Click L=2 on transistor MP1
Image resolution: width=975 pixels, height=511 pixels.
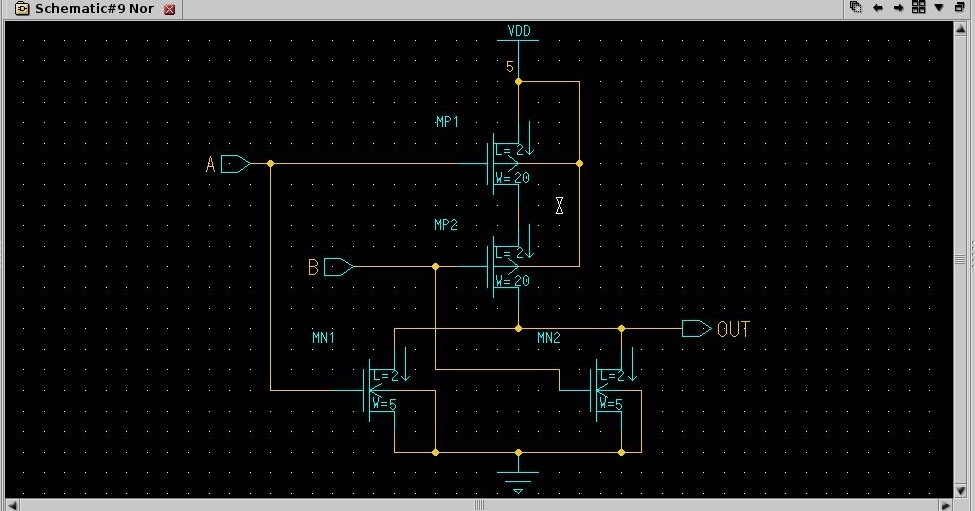(x=510, y=150)
